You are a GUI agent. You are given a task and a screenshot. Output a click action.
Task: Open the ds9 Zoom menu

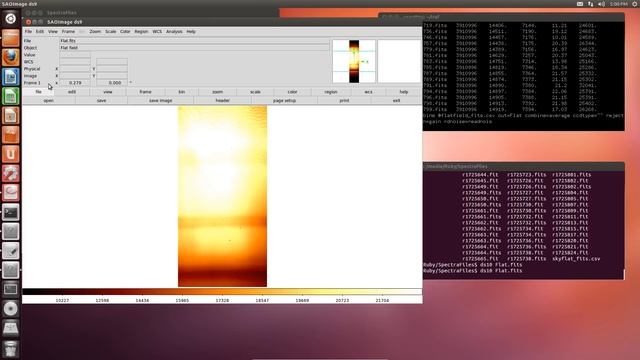95,31
